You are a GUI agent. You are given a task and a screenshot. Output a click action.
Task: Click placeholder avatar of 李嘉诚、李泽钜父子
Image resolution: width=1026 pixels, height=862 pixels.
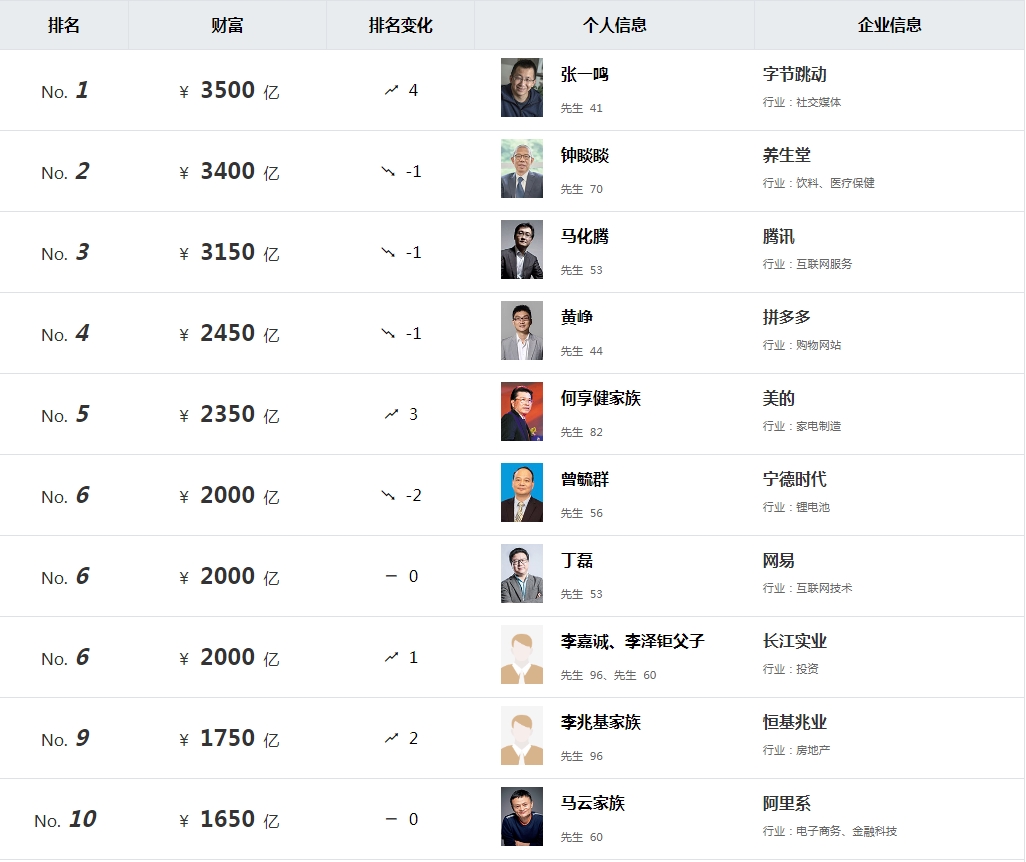pos(522,655)
